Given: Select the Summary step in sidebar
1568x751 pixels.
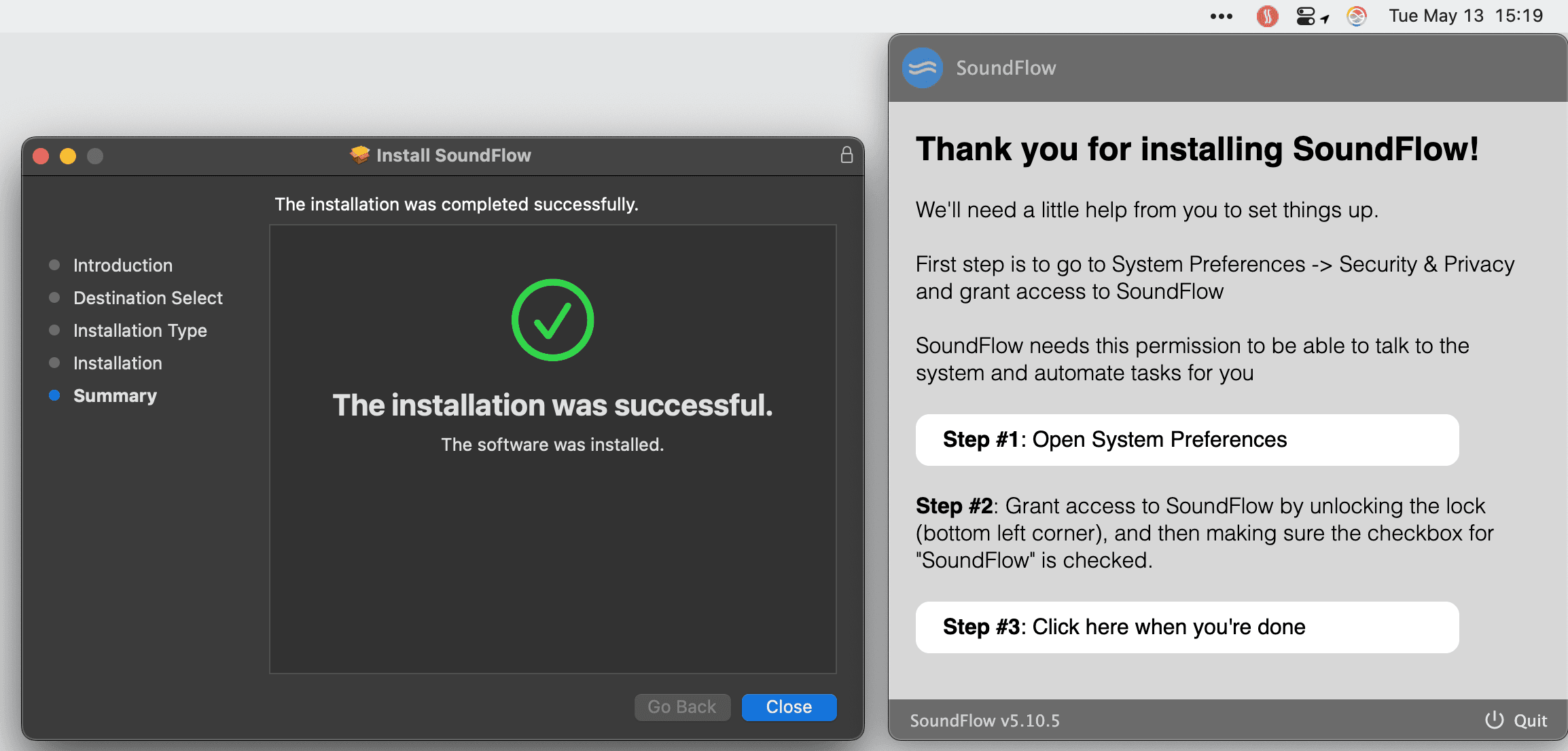Looking at the screenshot, I should tap(115, 395).
